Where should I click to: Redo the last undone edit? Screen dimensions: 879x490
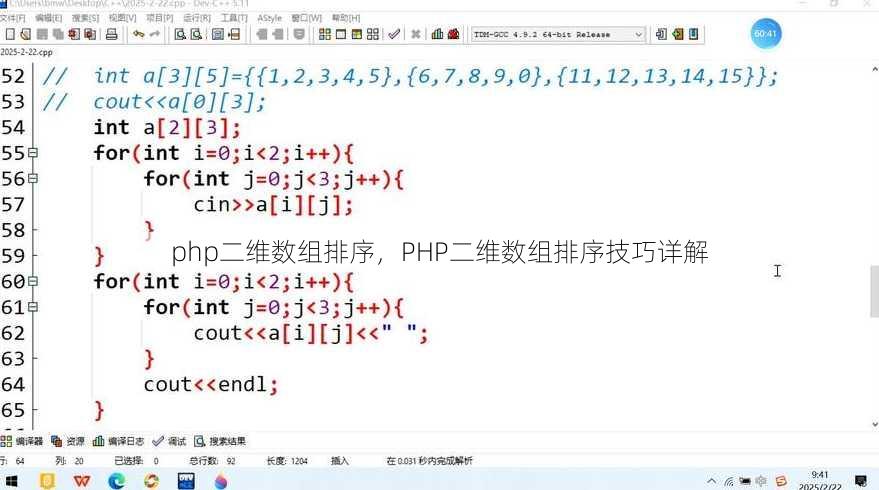(x=155, y=34)
